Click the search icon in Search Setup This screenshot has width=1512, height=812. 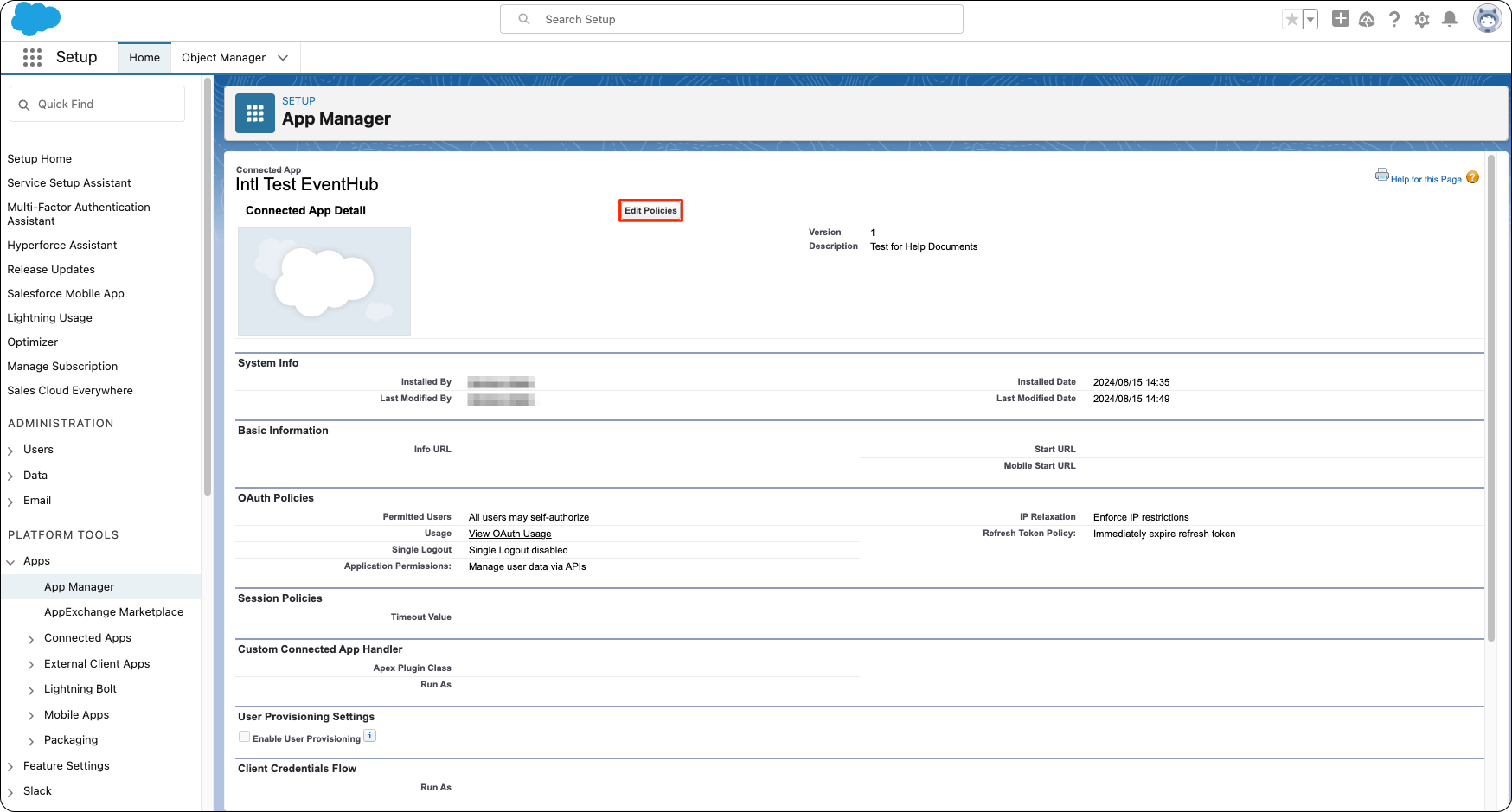click(x=524, y=19)
